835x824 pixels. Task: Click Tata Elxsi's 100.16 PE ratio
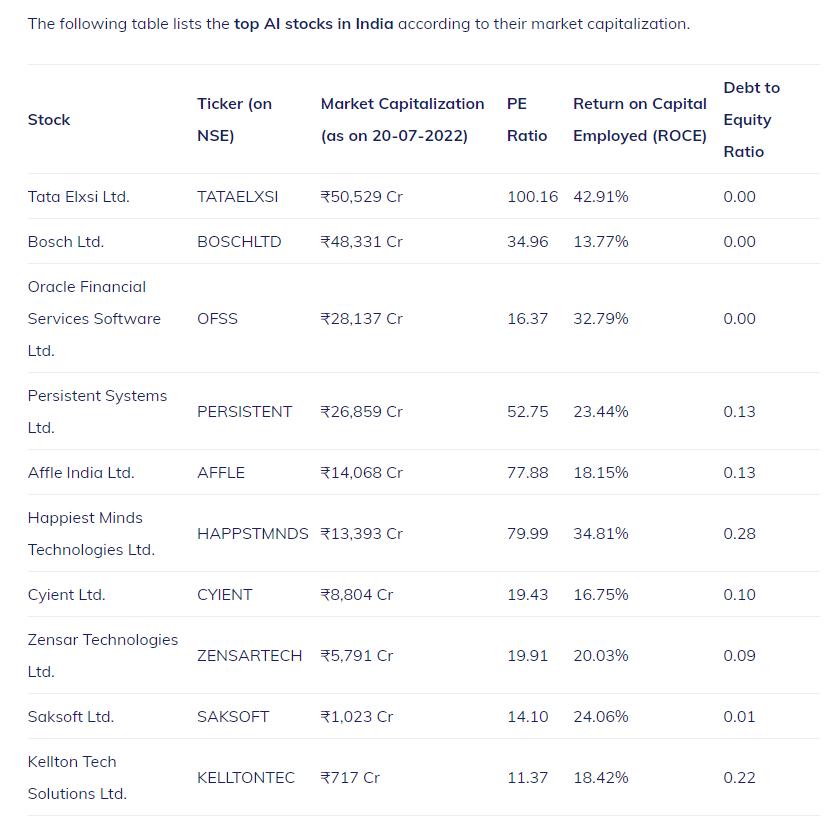coord(532,197)
